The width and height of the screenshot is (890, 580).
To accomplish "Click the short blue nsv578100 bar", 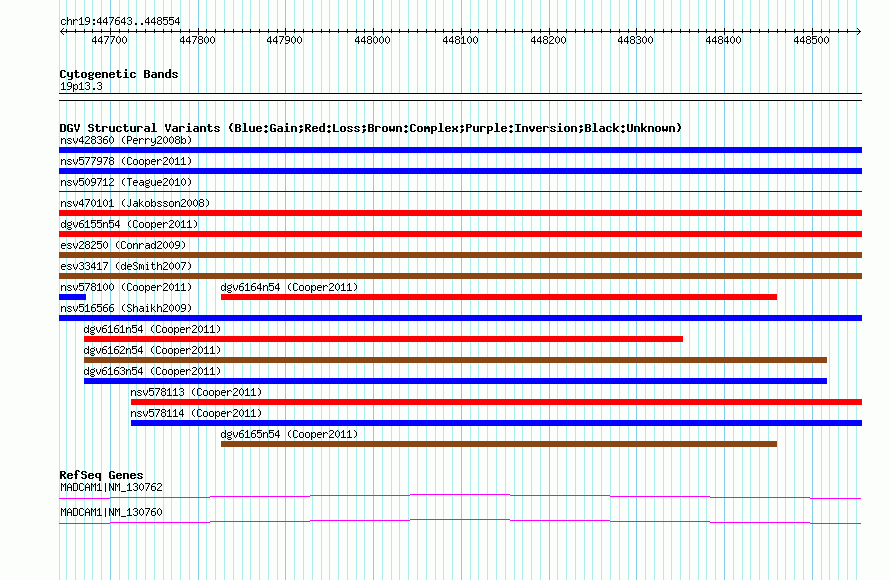I will tap(73, 297).
